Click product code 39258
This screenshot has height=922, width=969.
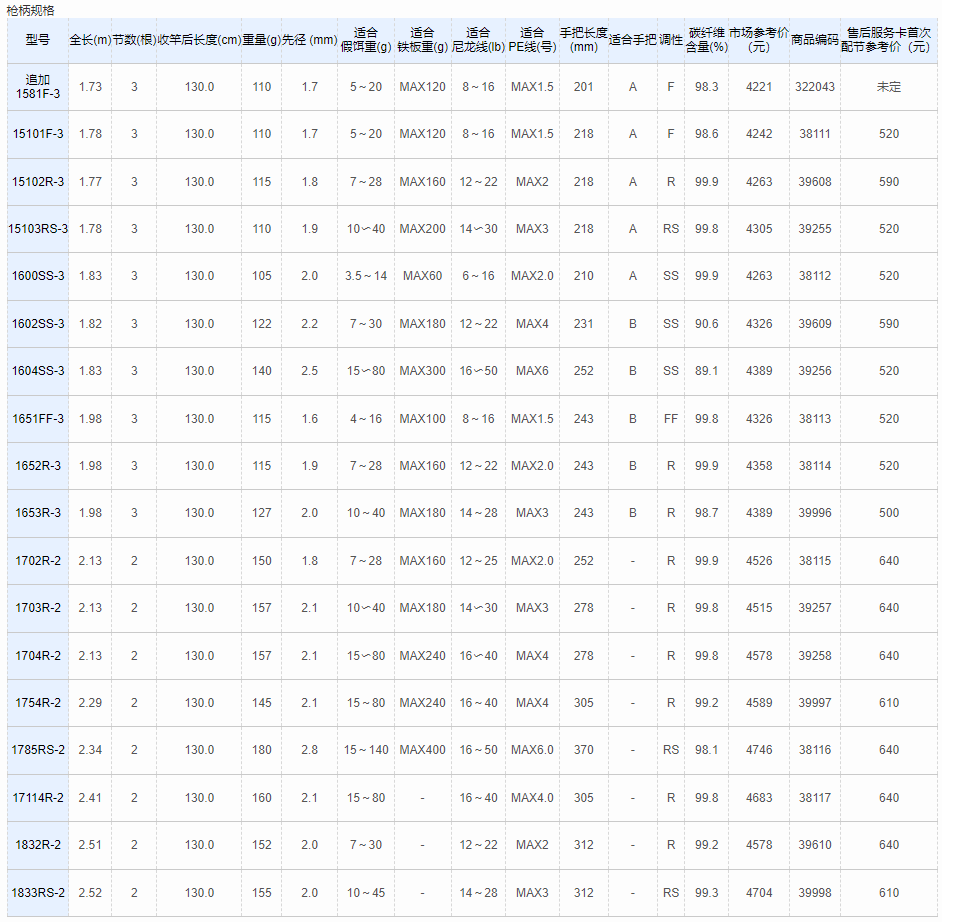(x=815, y=656)
